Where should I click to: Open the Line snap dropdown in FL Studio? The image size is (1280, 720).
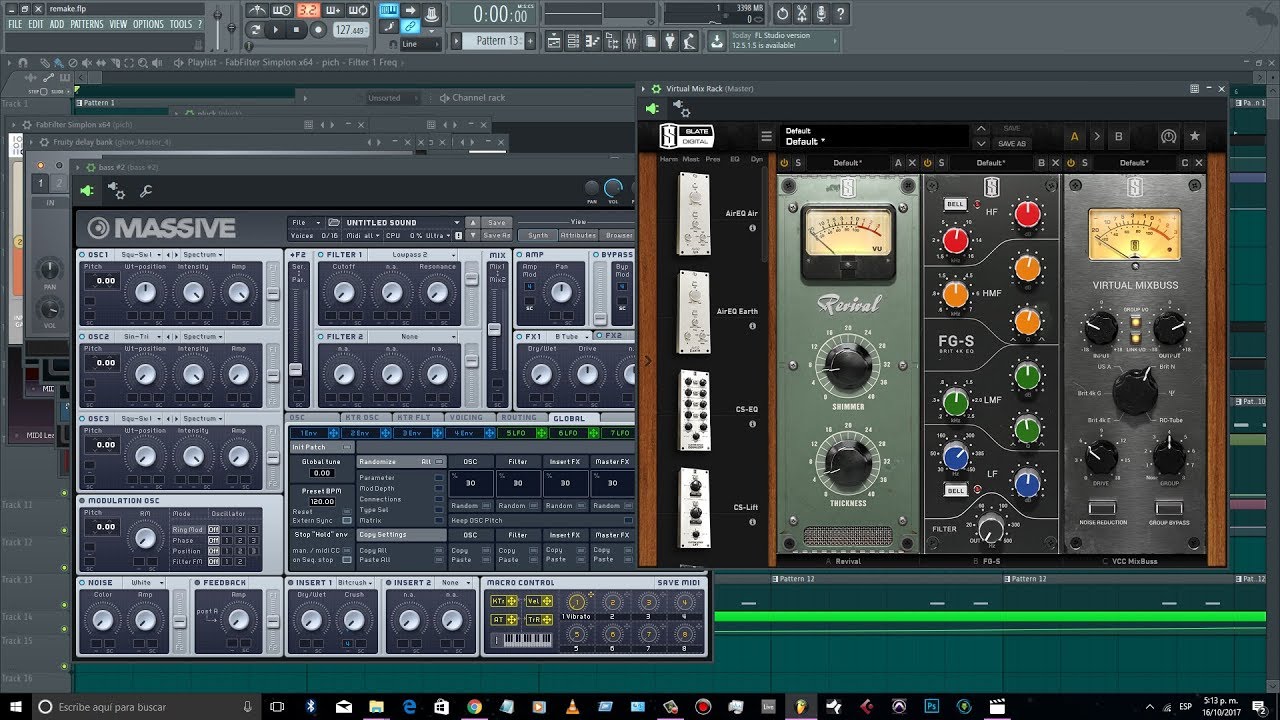422,45
